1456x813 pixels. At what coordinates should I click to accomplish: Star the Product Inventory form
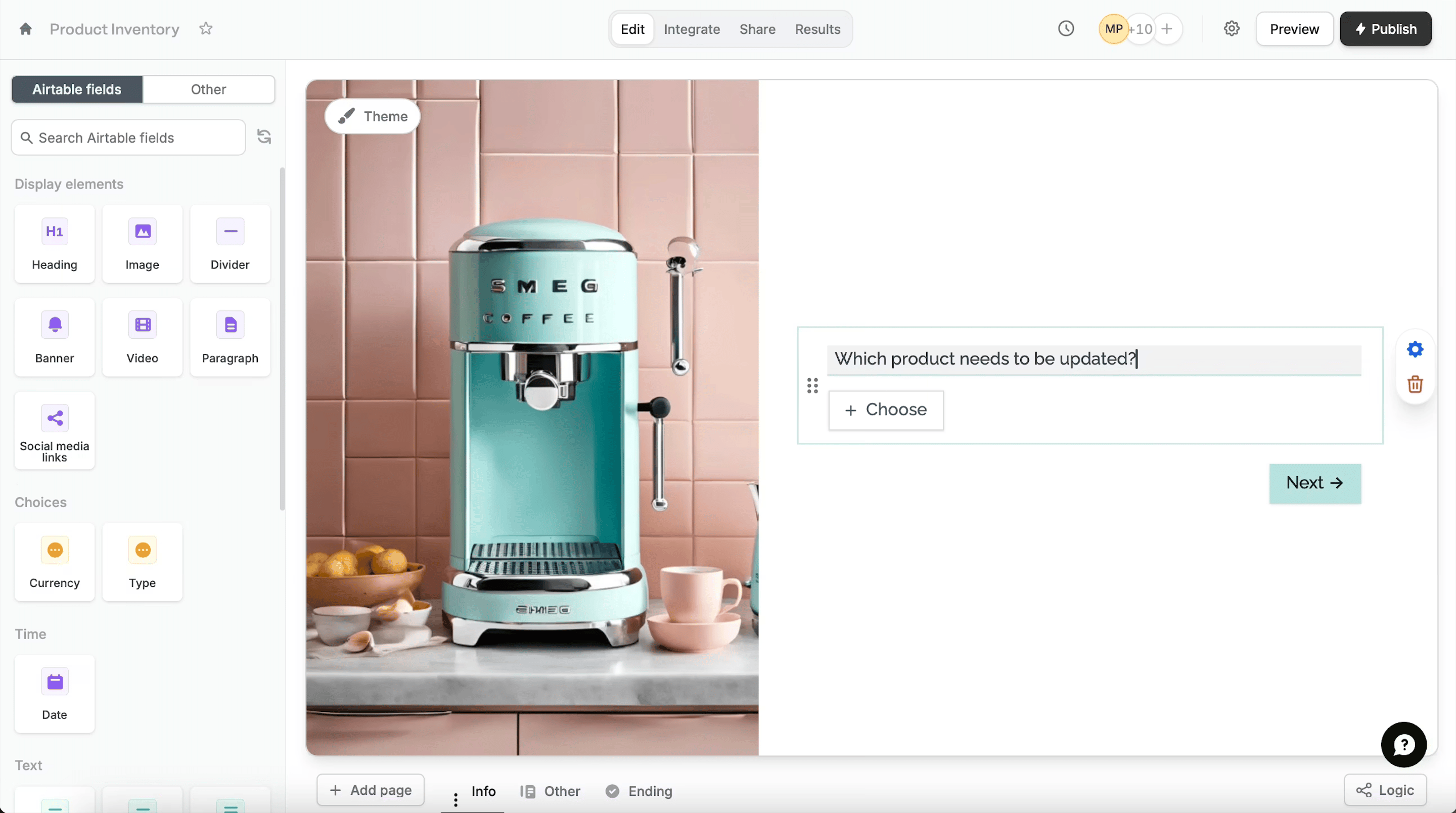[206, 28]
